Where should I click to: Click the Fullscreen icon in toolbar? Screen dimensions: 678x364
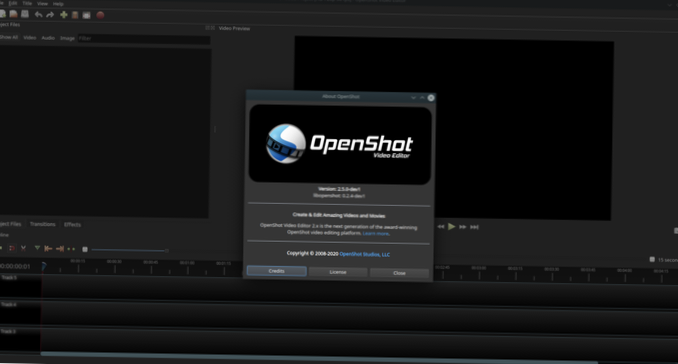(86, 15)
